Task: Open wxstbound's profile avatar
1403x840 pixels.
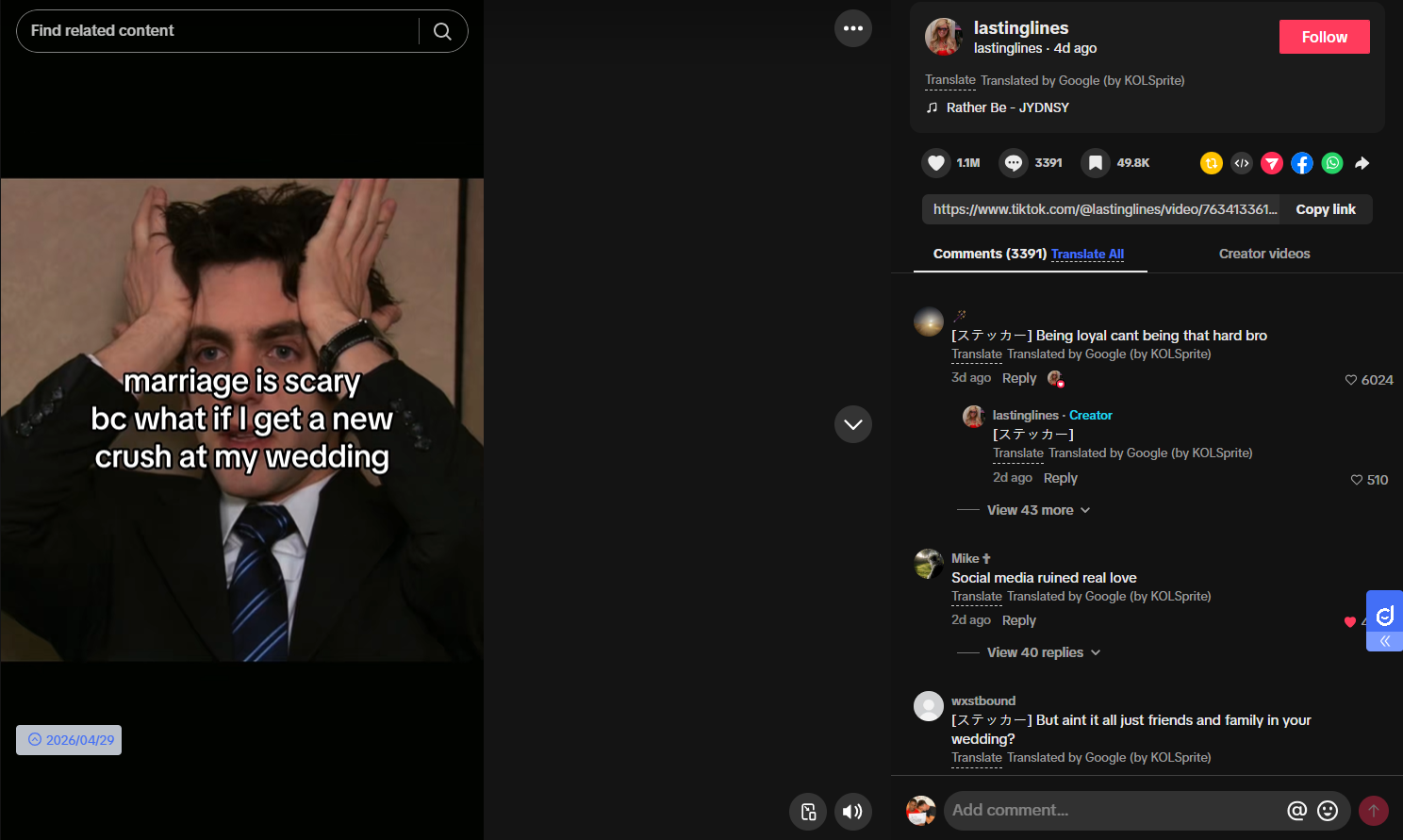Action: (929, 706)
